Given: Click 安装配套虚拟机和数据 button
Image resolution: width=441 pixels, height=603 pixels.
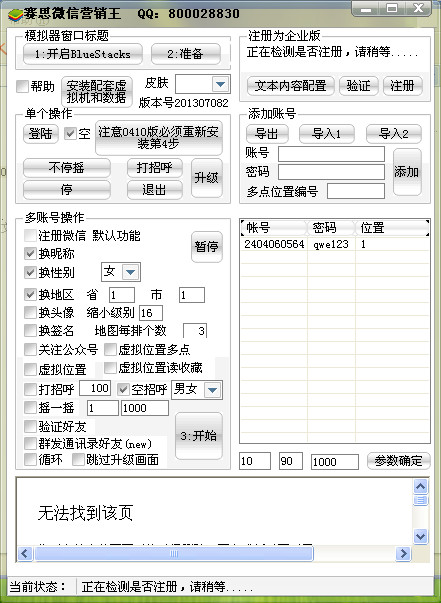Looking at the screenshot, I should tap(97, 91).
